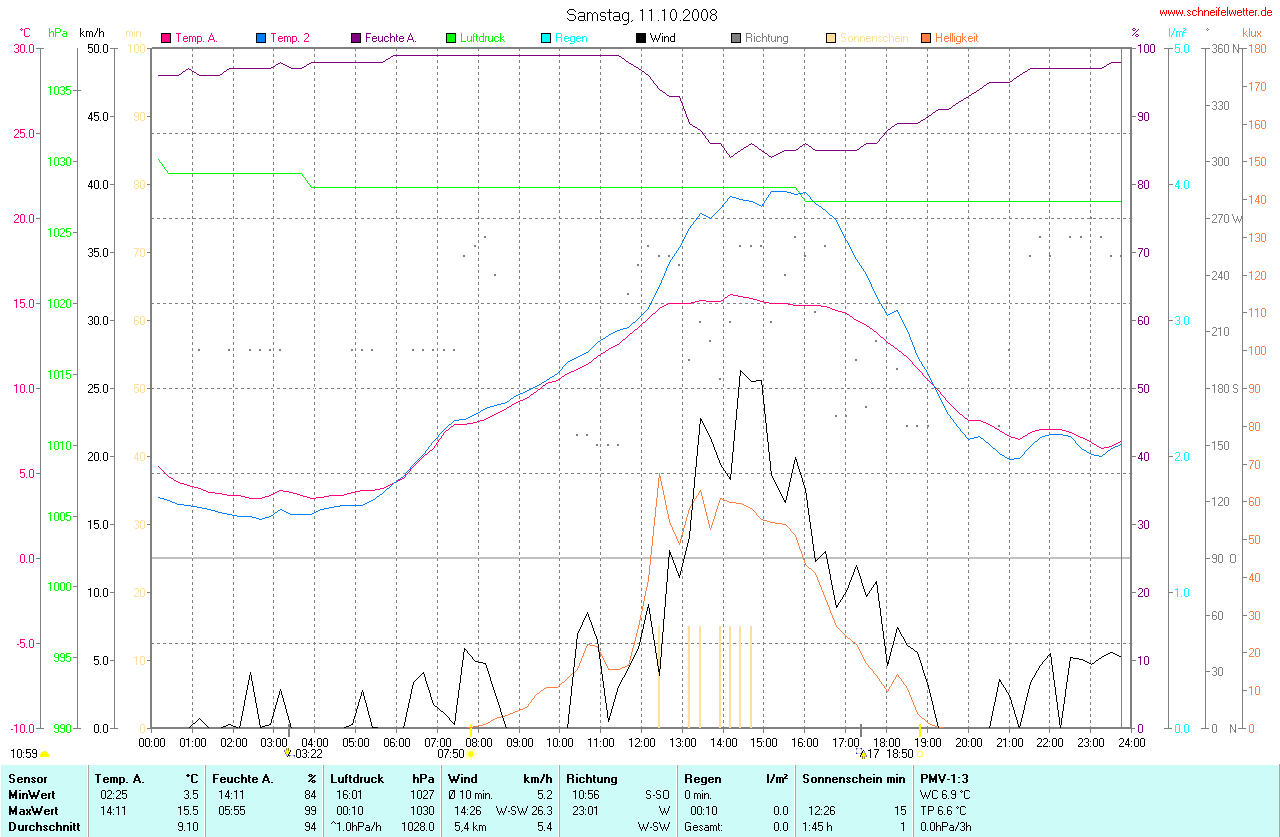The image size is (1280, 837).
Task: Click the purple Feuchte A. legend swatch
Action: pyautogui.click(x=355, y=38)
